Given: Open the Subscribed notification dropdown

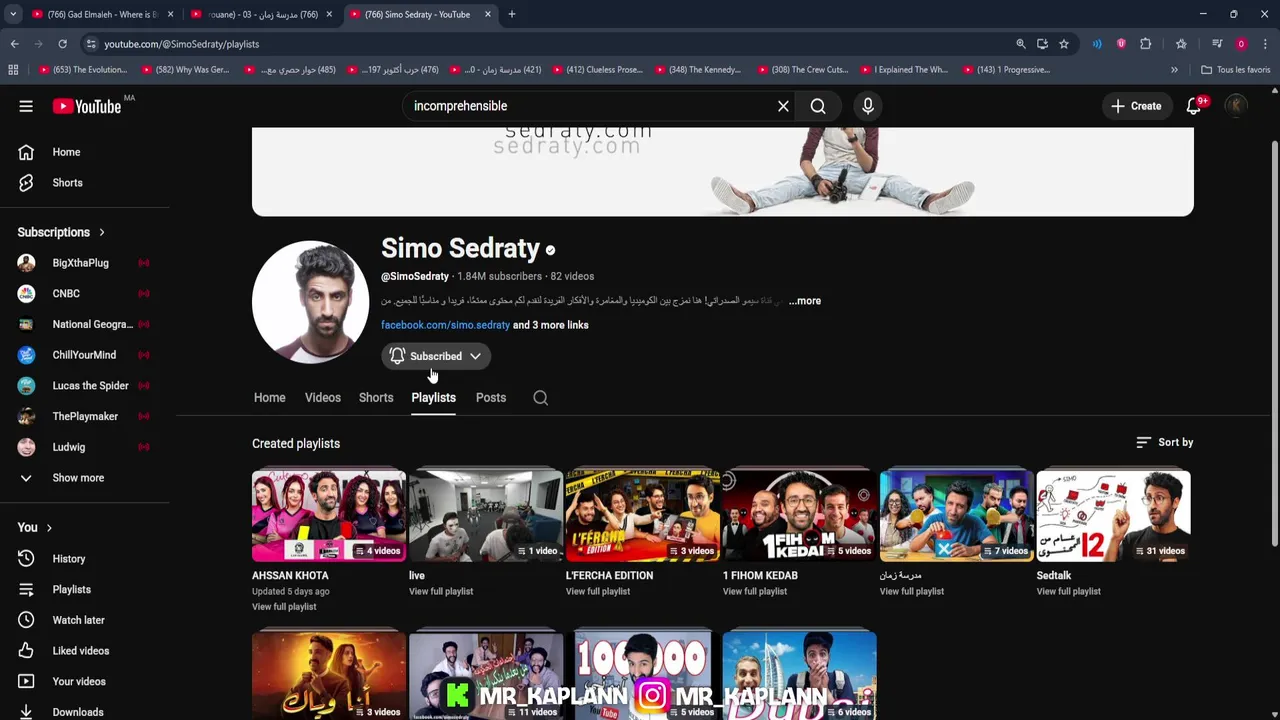Looking at the screenshot, I should 436,356.
